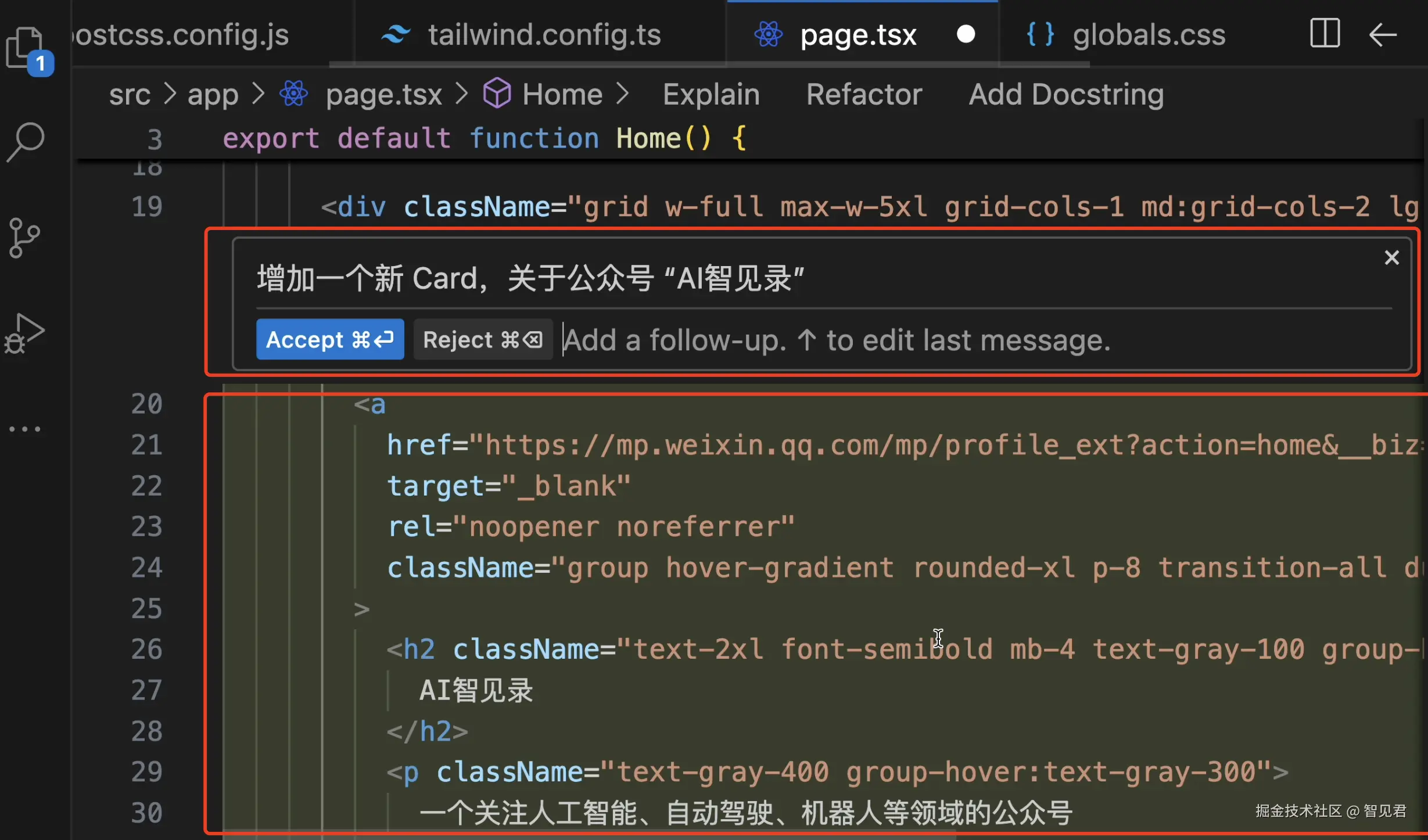
Task: Switch to the tailwind.config.ts tab
Action: [544, 35]
